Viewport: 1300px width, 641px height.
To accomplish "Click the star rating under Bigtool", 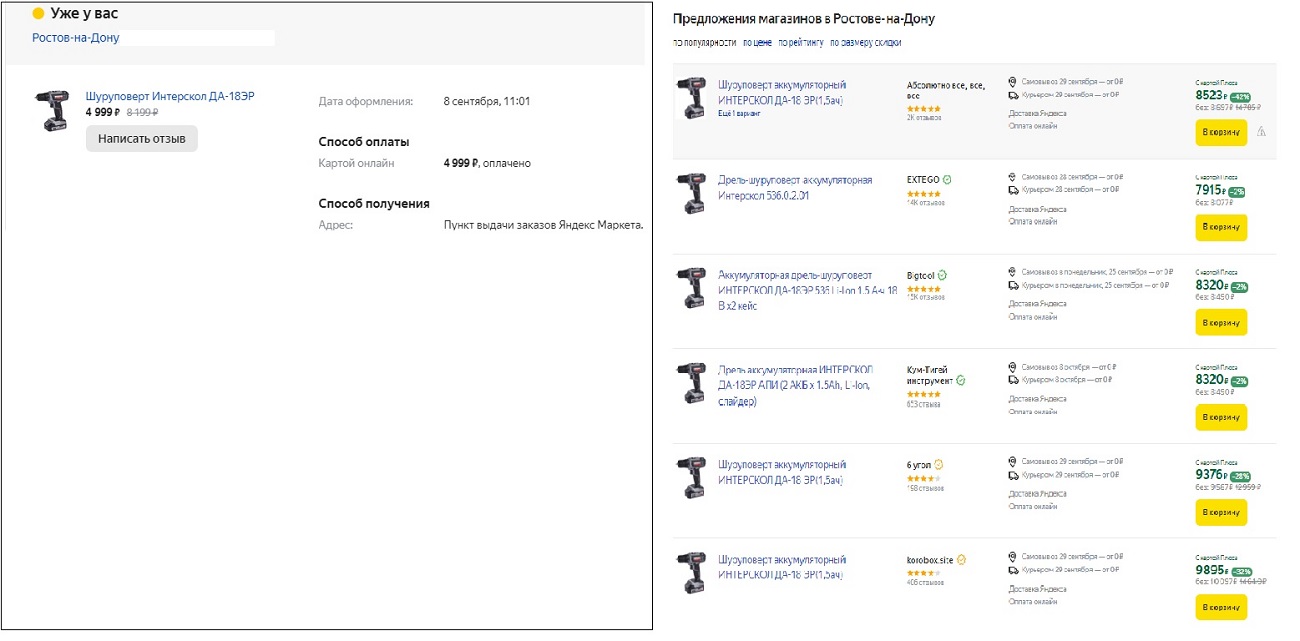I will click(x=923, y=288).
